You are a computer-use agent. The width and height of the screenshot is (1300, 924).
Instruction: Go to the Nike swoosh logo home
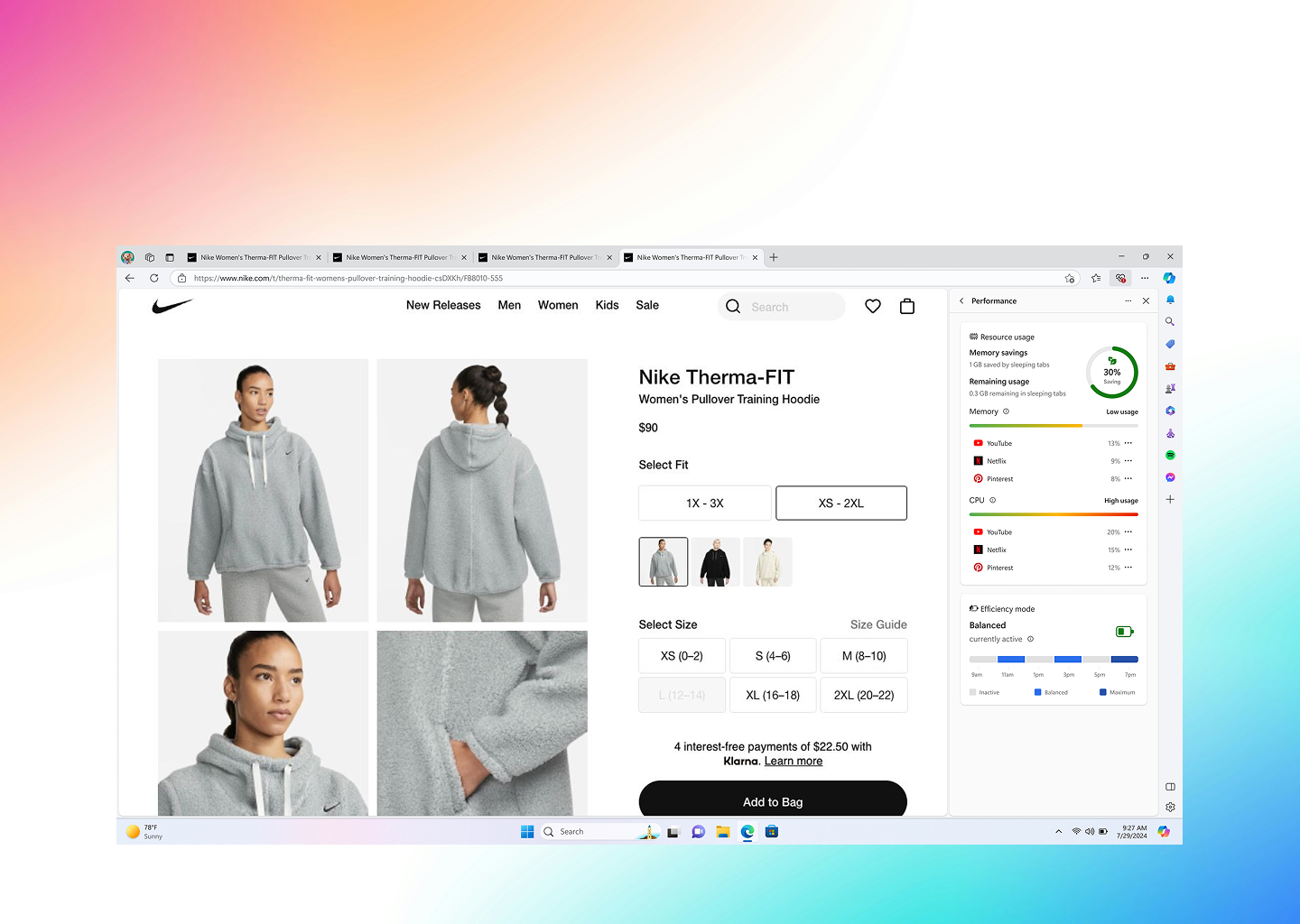172,306
